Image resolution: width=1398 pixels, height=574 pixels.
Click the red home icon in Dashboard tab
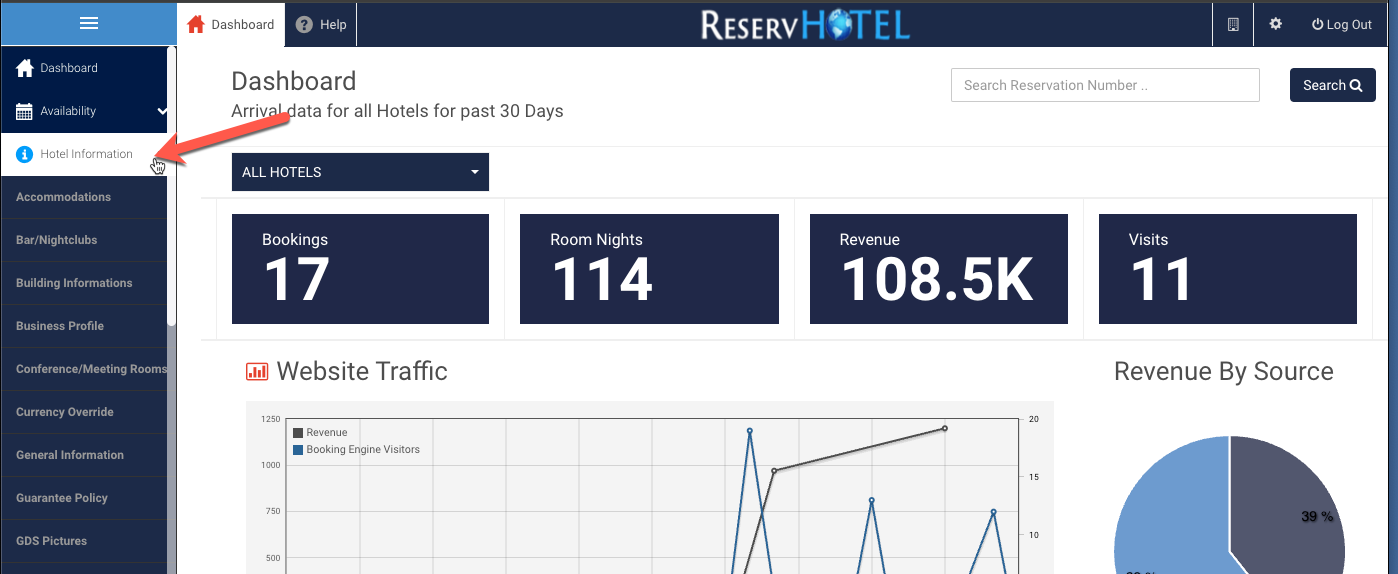[x=196, y=24]
